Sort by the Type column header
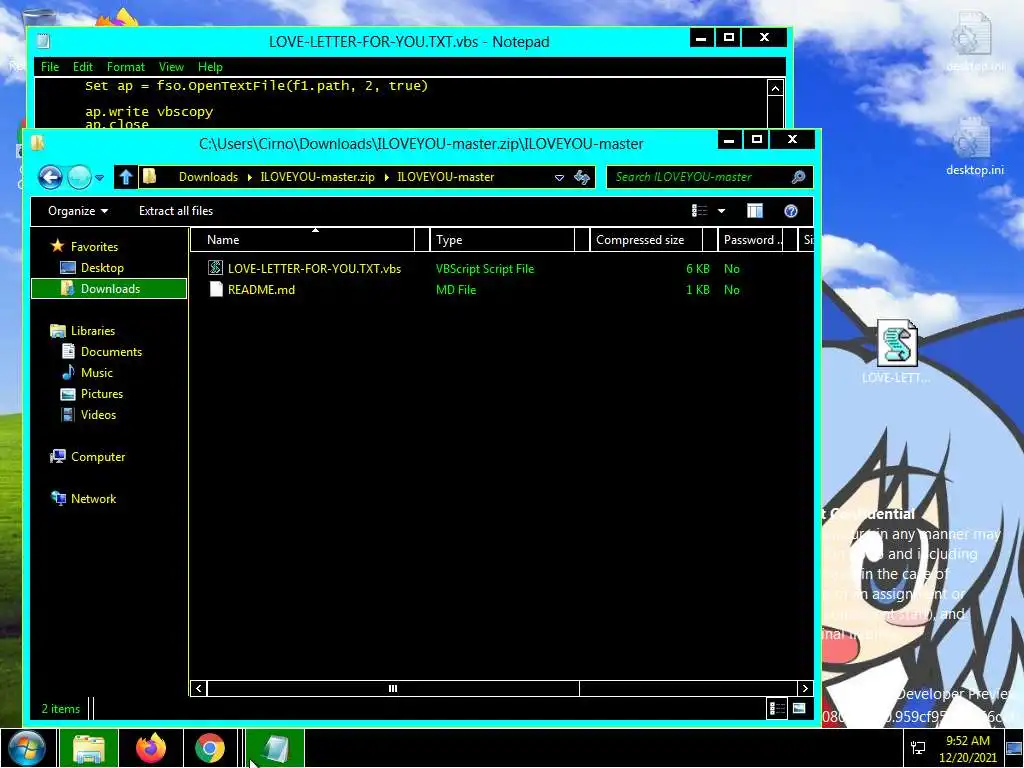This screenshot has height=768, width=1024. [502, 240]
